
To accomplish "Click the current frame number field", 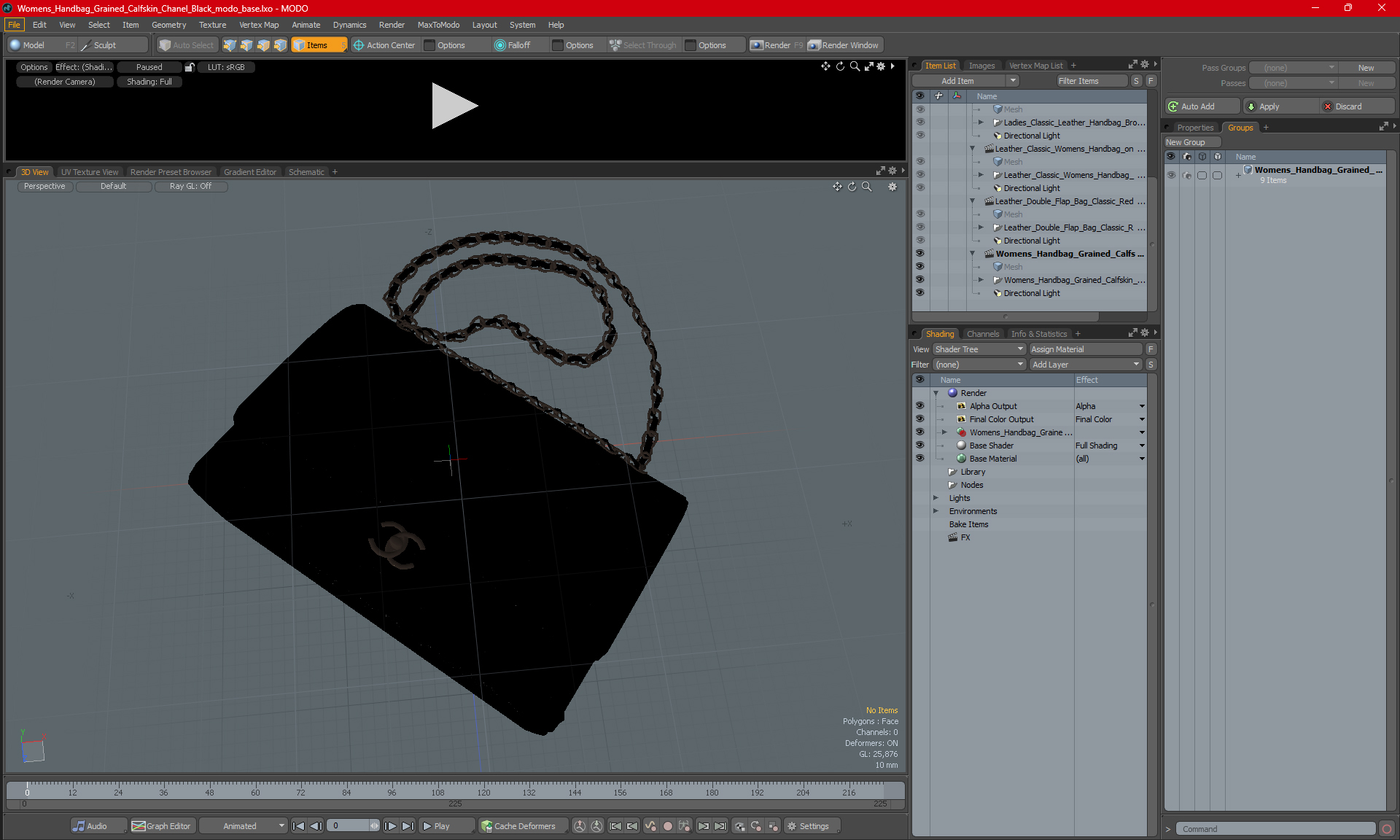I will coord(349,826).
